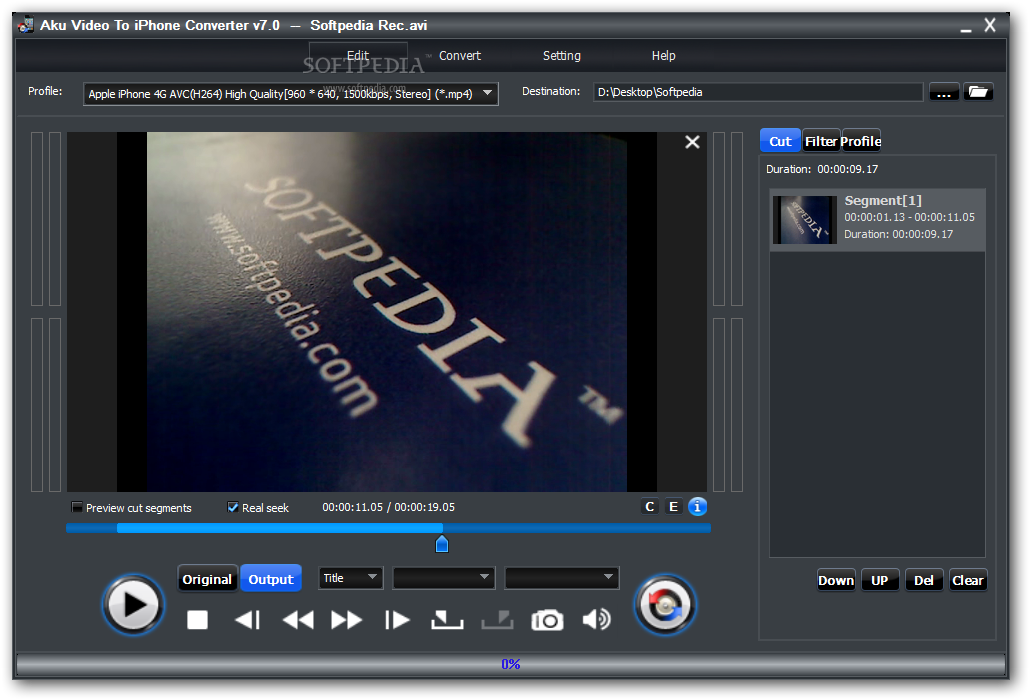Open the middle empty dropdown beside Title
Image resolution: width=1030 pixels, height=700 pixels.
(443, 578)
